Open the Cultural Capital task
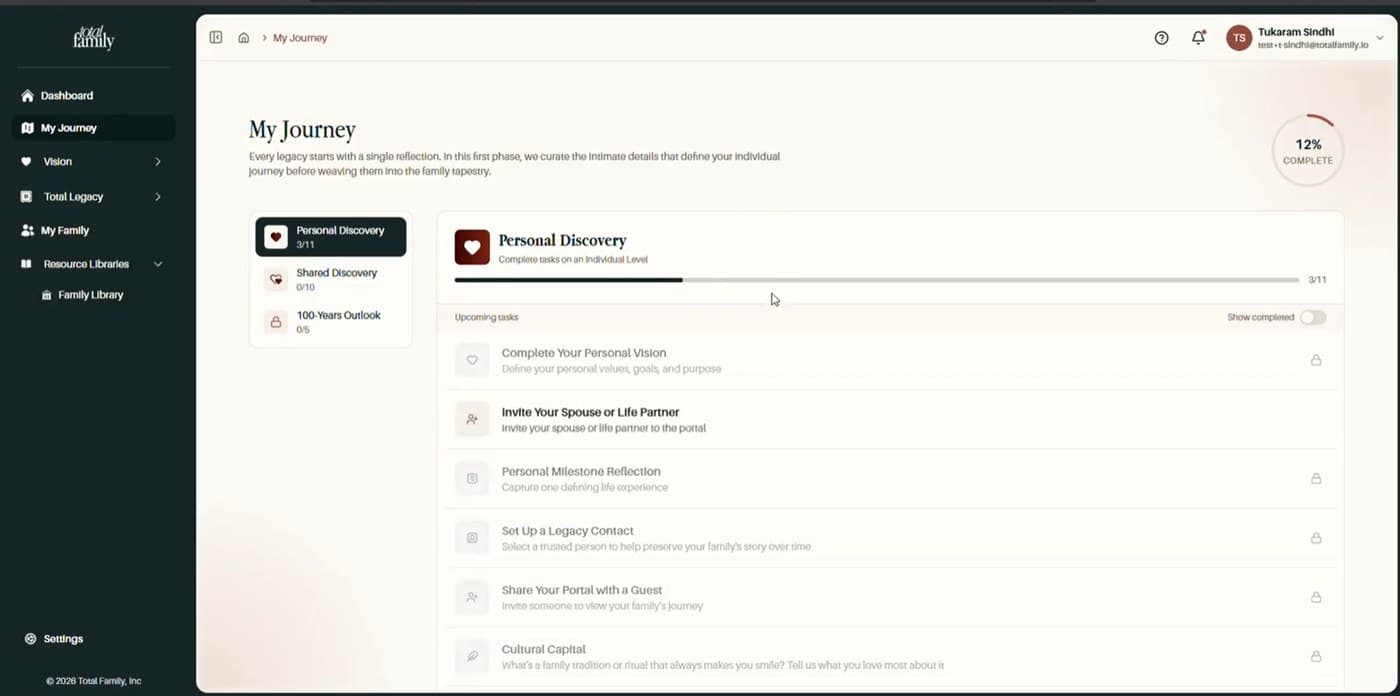 [890, 656]
